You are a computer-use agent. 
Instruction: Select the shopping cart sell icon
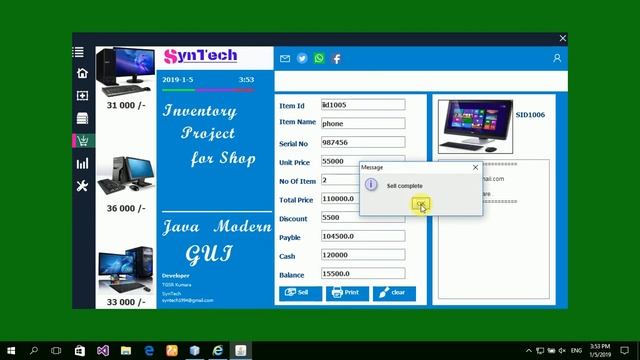(x=83, y=141)
